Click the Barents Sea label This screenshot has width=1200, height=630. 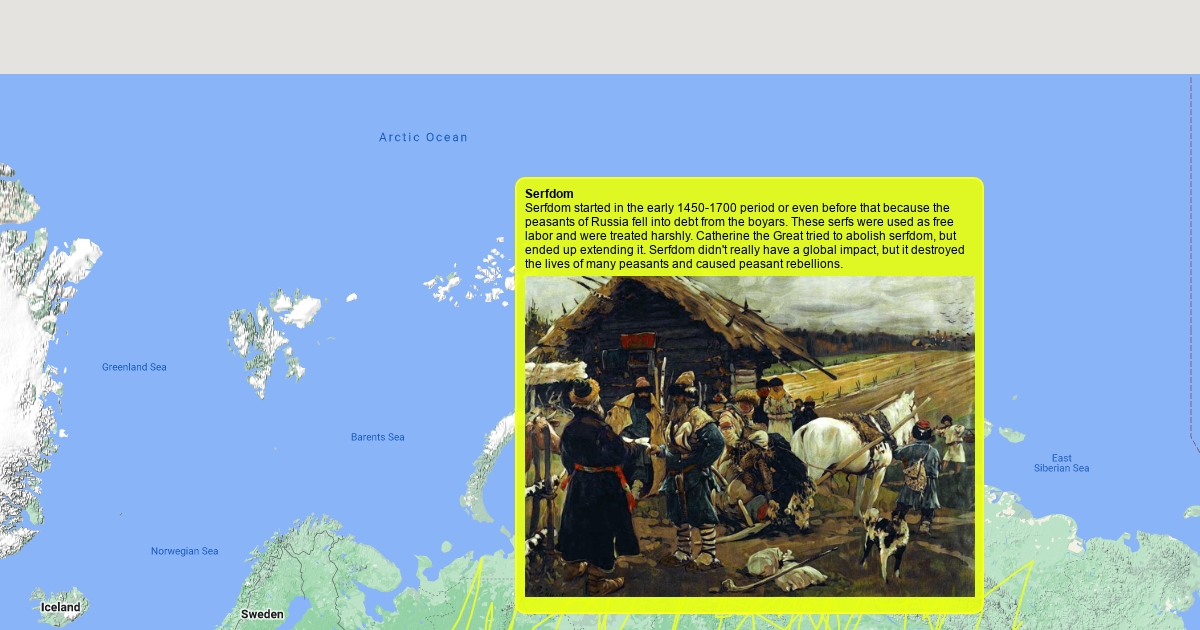(x=378, y=437)
